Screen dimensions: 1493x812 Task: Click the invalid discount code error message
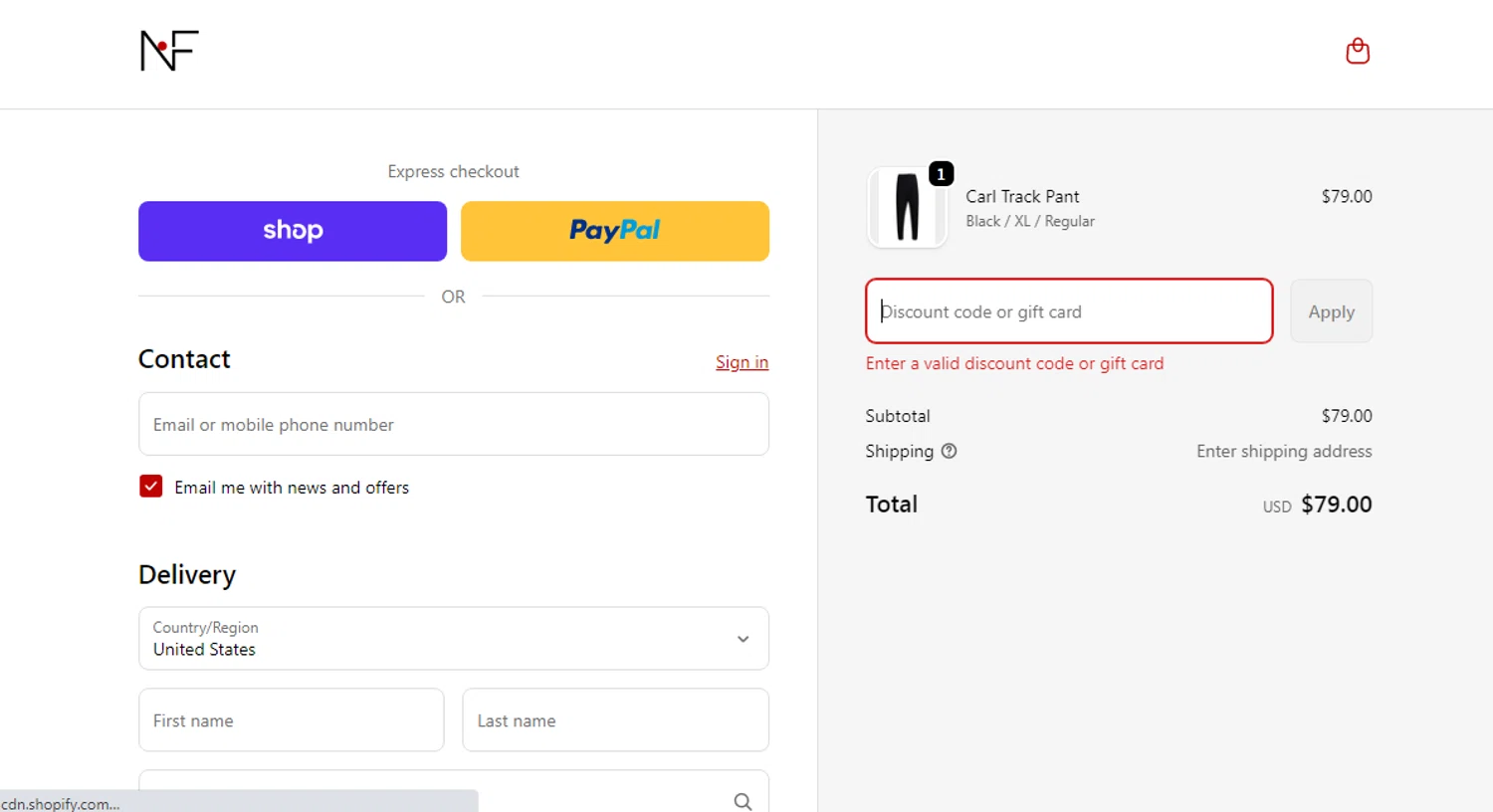[x=1014, y=363]
